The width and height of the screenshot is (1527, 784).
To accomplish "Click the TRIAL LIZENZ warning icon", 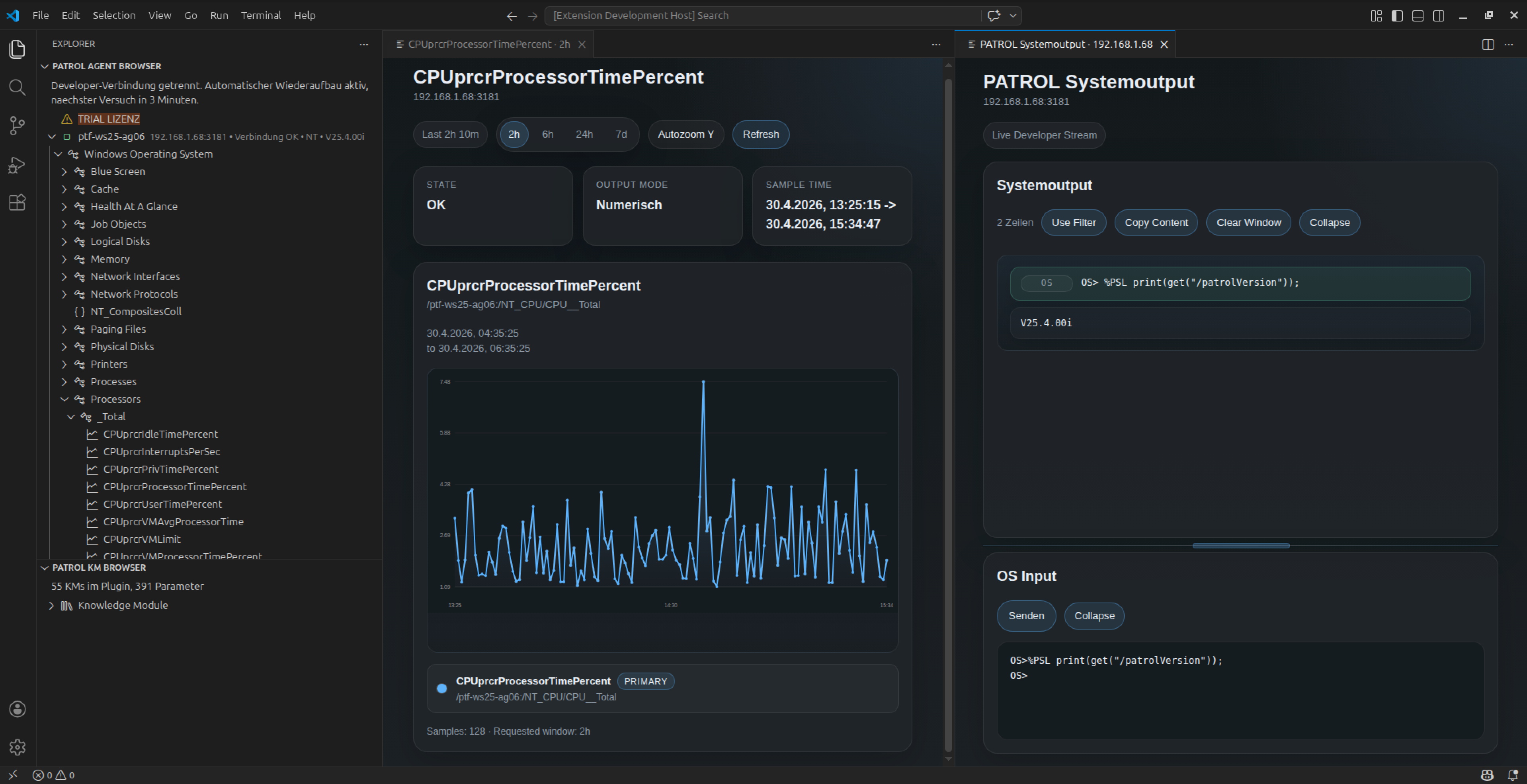I will [x=67, y=119].
